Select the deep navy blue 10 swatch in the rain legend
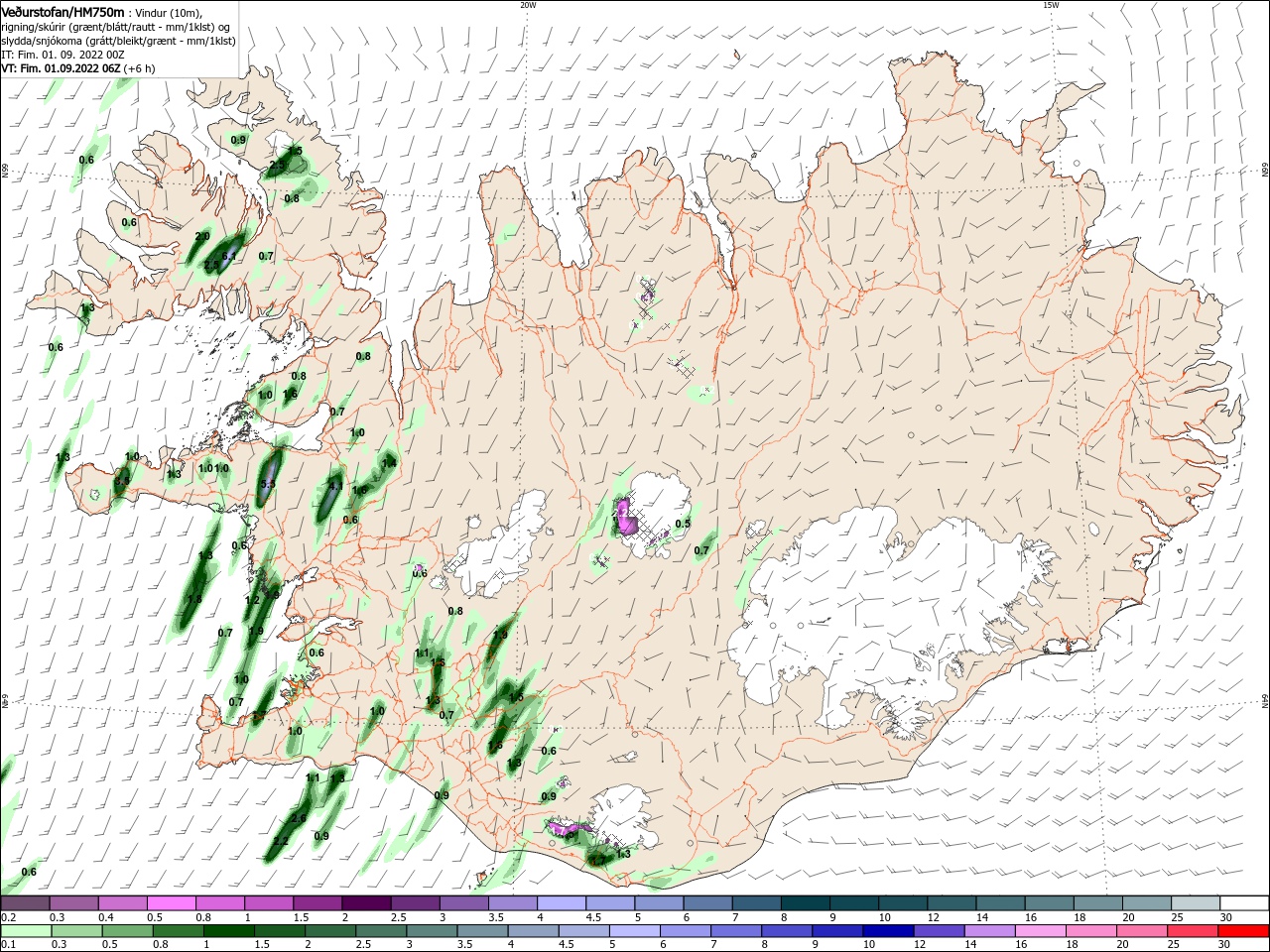Image resolution: width=1270 pixels, height=952 pixels. pyautogui.click(x=888, y=931)
